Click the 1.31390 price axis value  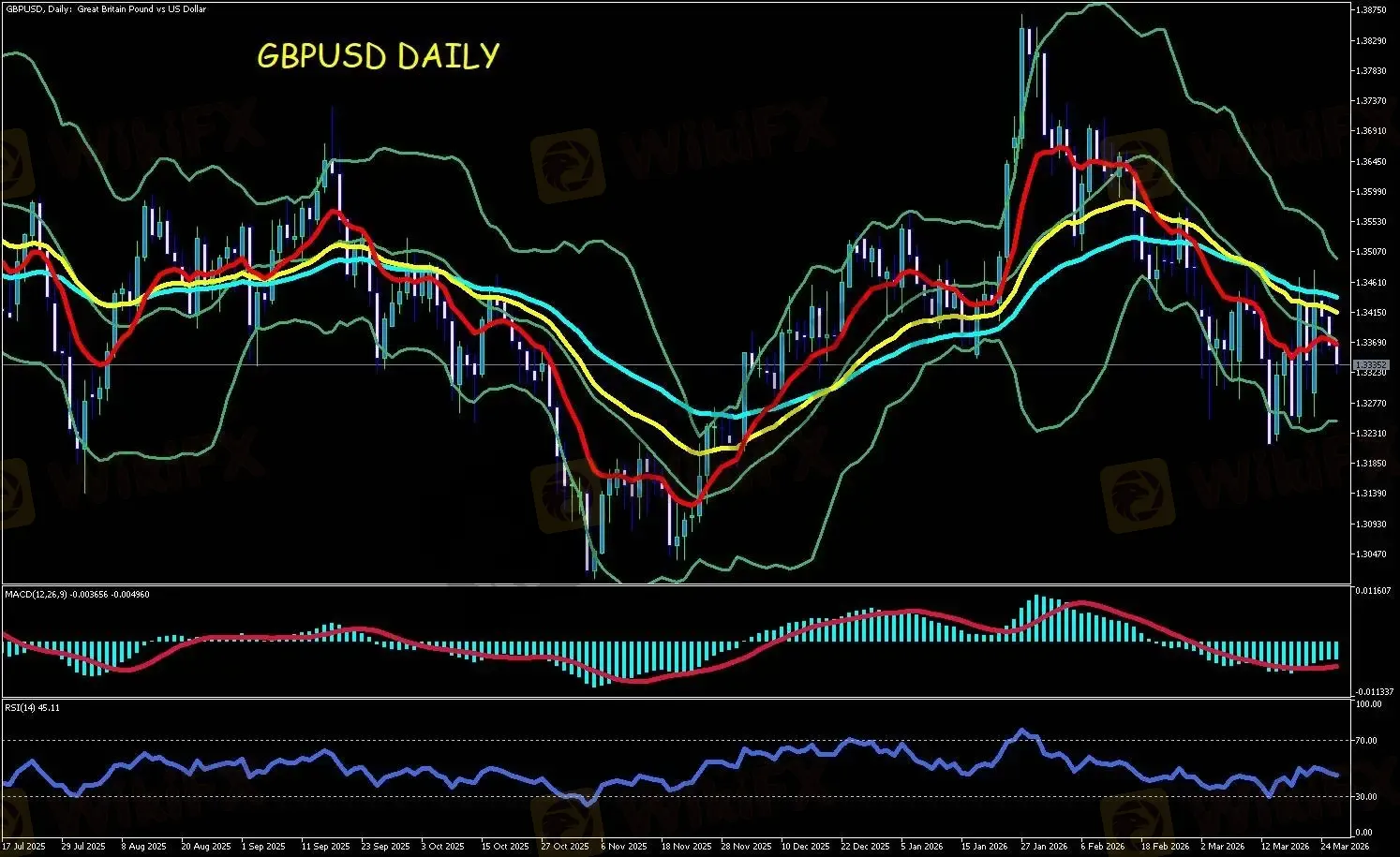click(1369, 494)
